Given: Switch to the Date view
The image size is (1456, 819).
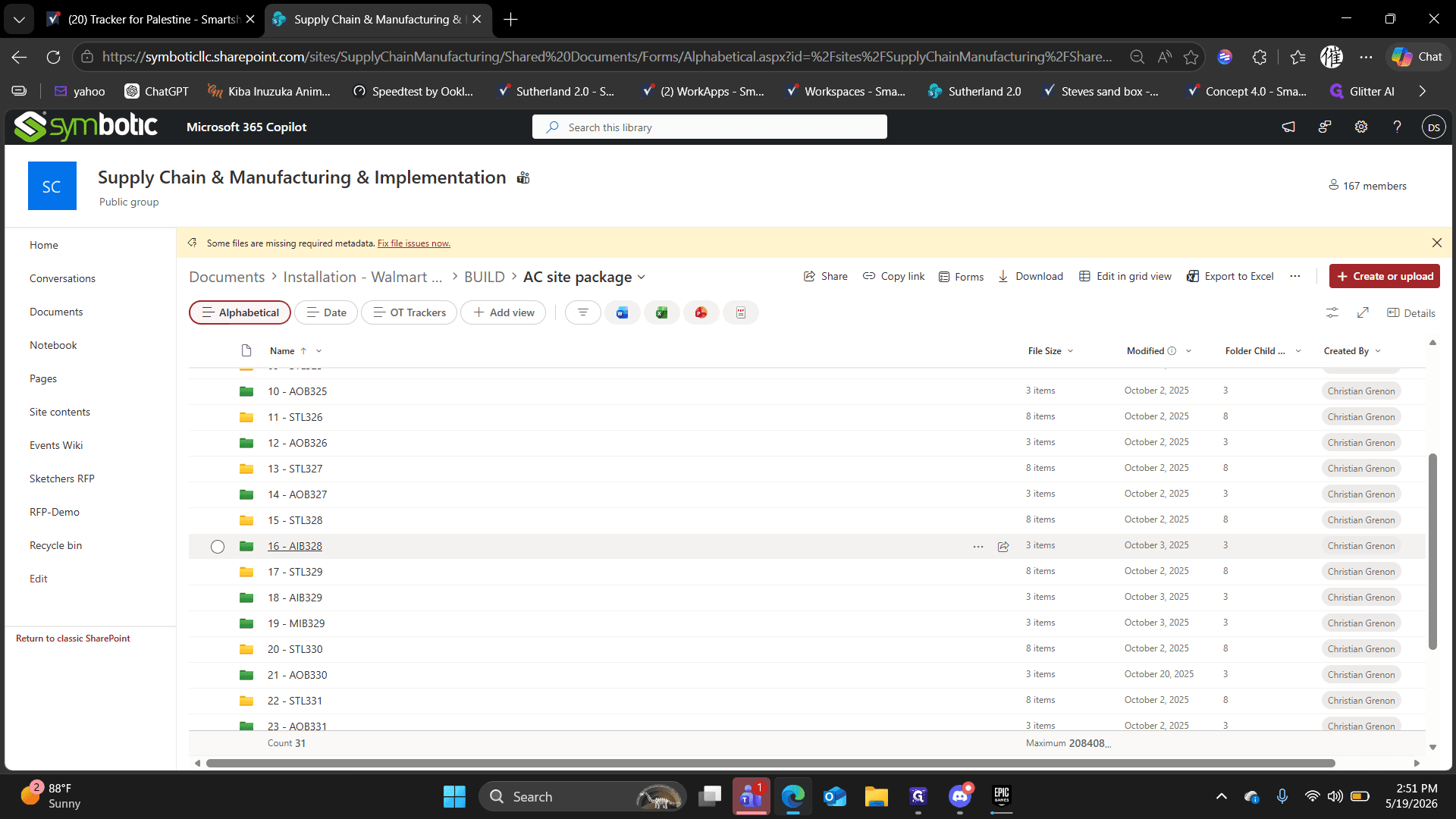Looking at the screenshot, I should (326, 312).
